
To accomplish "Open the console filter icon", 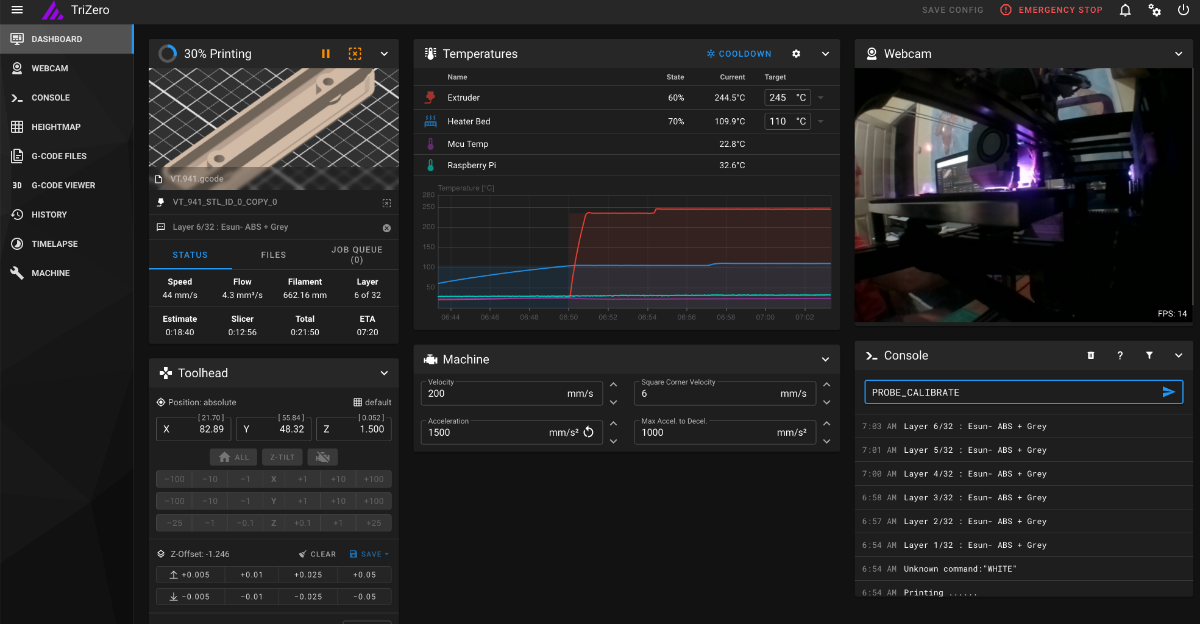I will 1149,355.
